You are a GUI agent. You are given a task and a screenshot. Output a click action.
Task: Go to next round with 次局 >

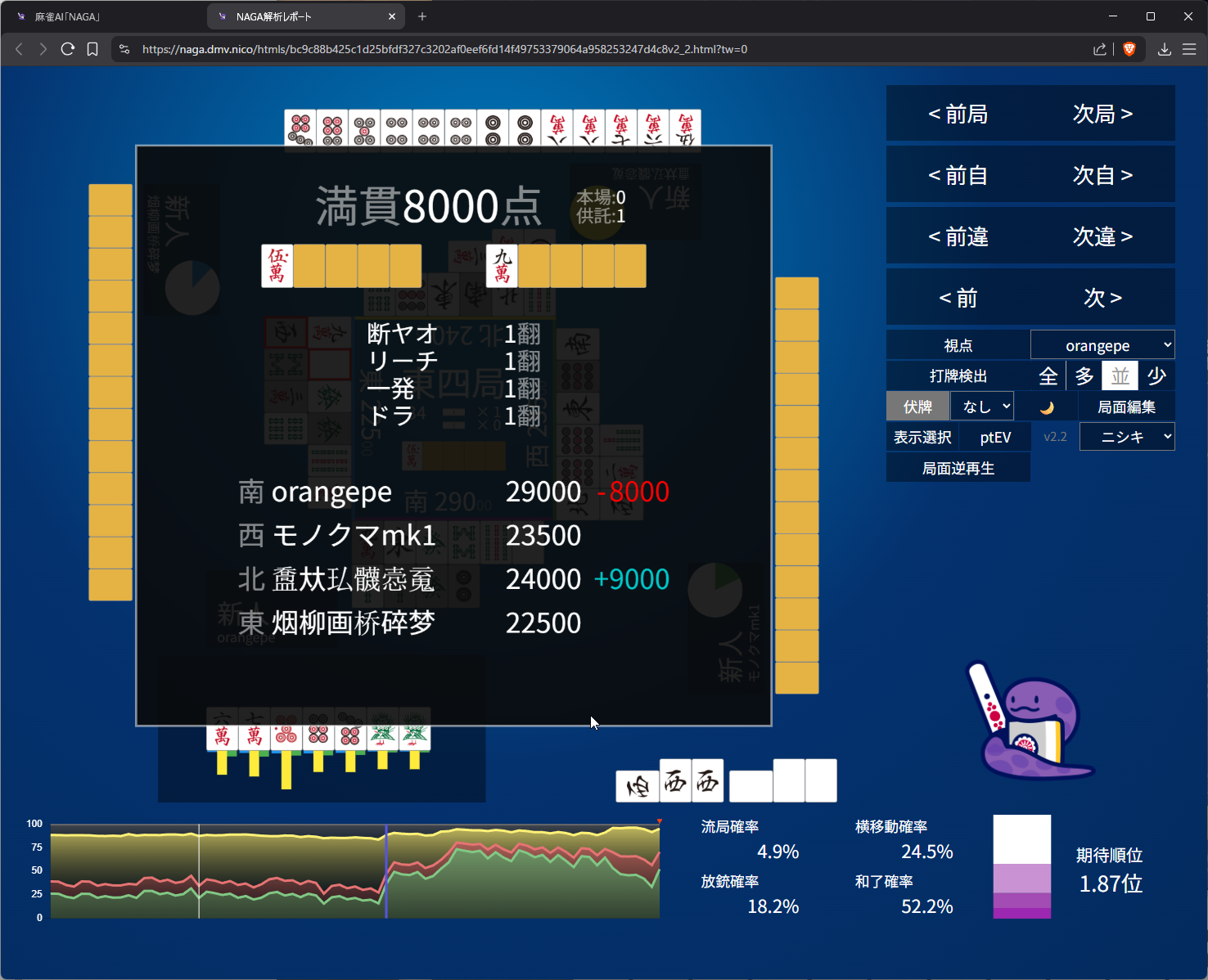tap(1102, 114)
